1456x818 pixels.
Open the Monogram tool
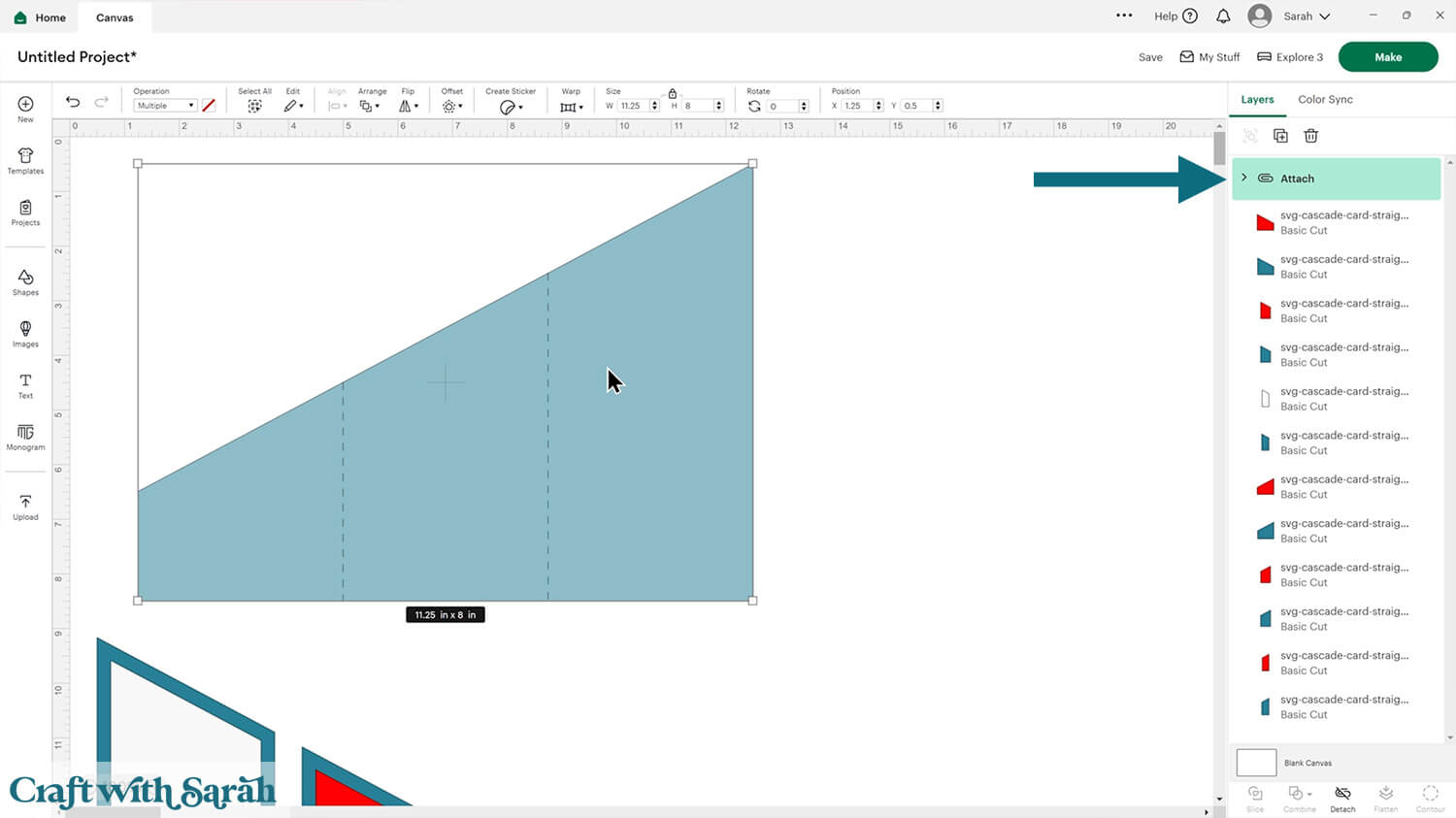[25, 437]
